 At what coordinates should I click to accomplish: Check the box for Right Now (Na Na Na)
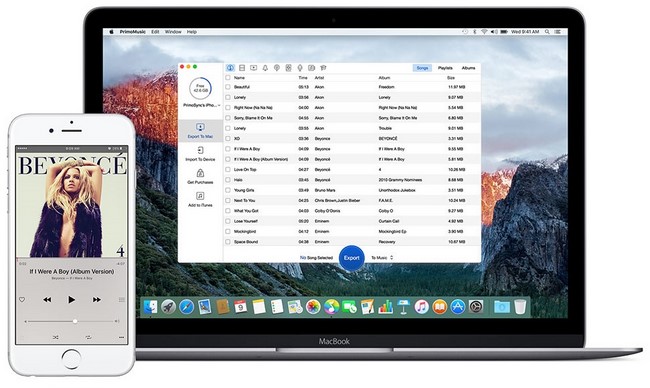pos(228,108)
